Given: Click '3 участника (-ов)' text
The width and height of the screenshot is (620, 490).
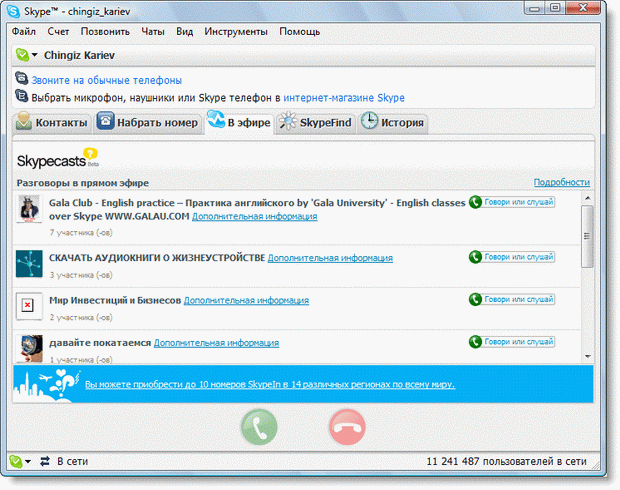Looking at the screenshot, I should point(81,275).
